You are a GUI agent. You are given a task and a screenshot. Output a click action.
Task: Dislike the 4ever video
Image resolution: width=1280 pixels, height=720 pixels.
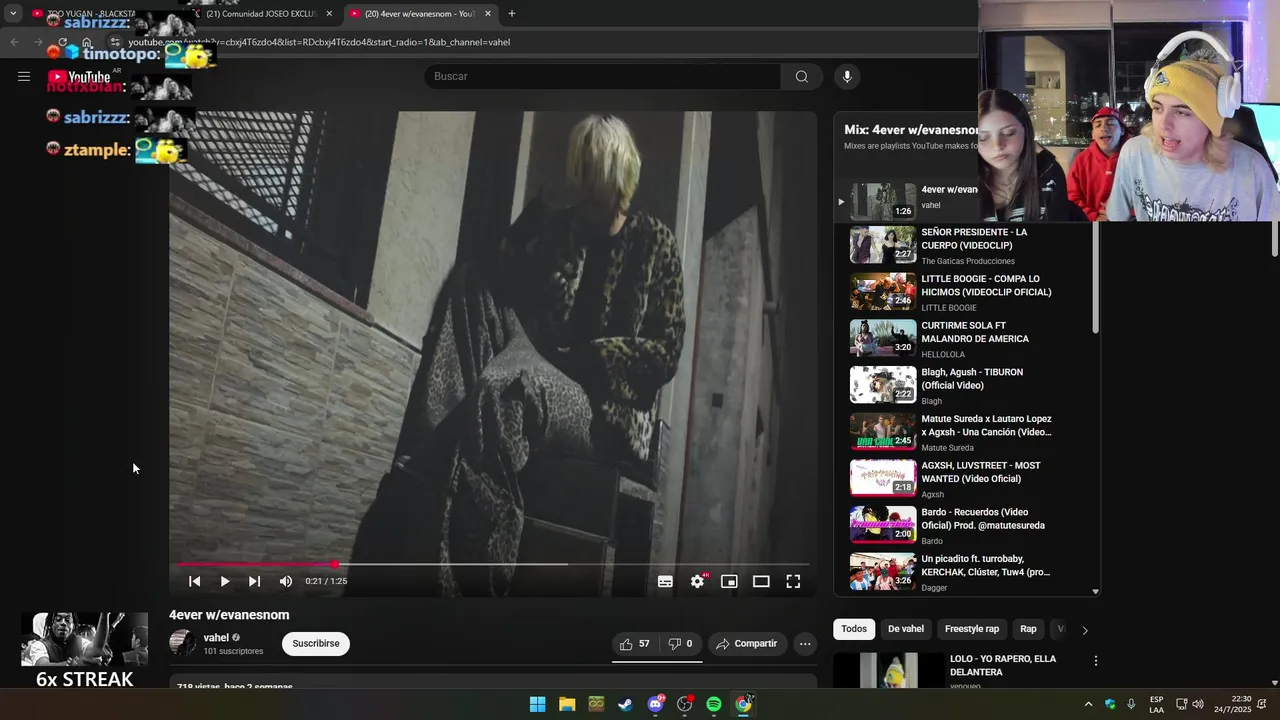tap(680, 644)
